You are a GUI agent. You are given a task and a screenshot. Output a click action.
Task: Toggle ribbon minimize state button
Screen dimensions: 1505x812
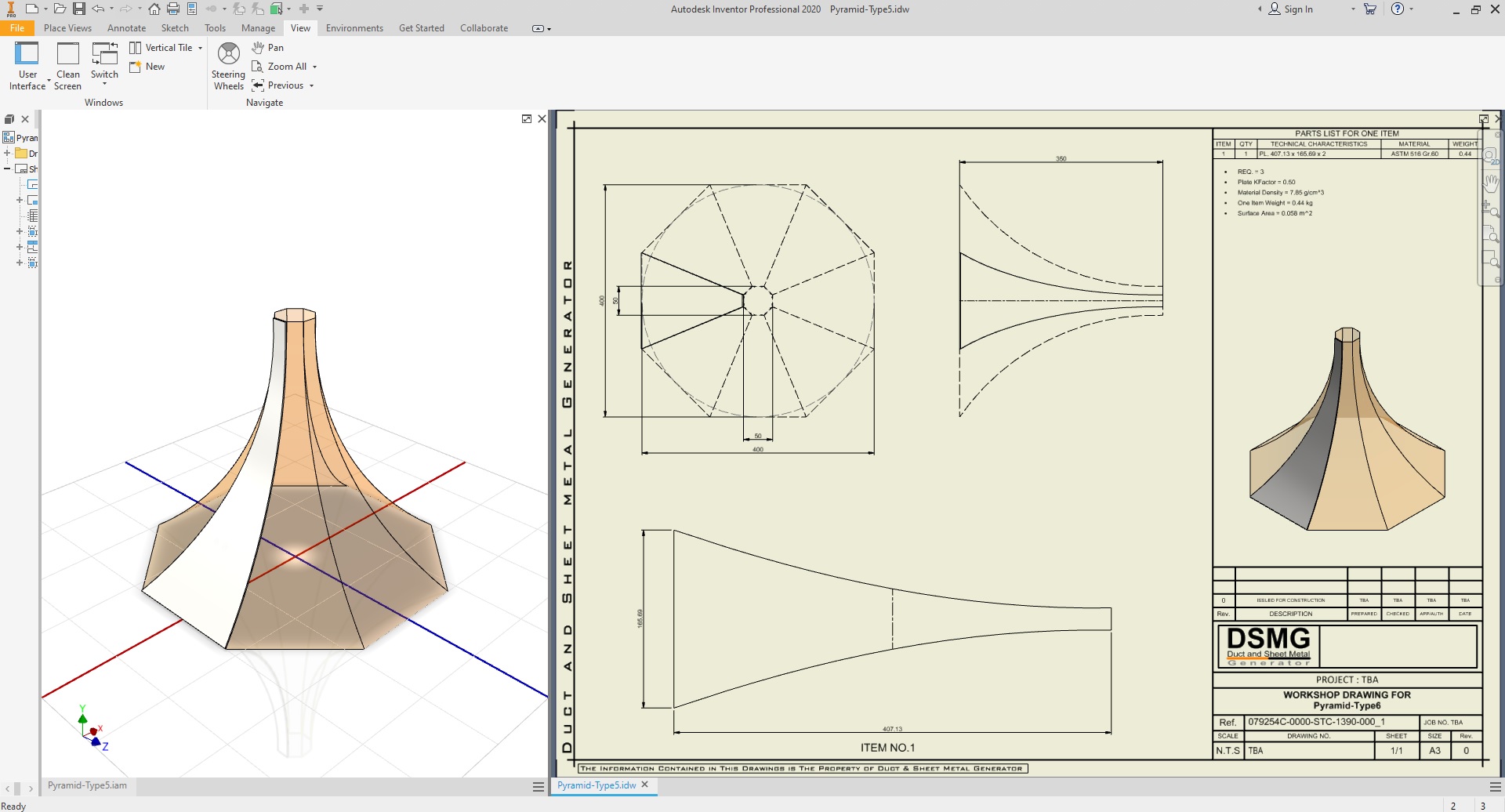coord(538,29)
